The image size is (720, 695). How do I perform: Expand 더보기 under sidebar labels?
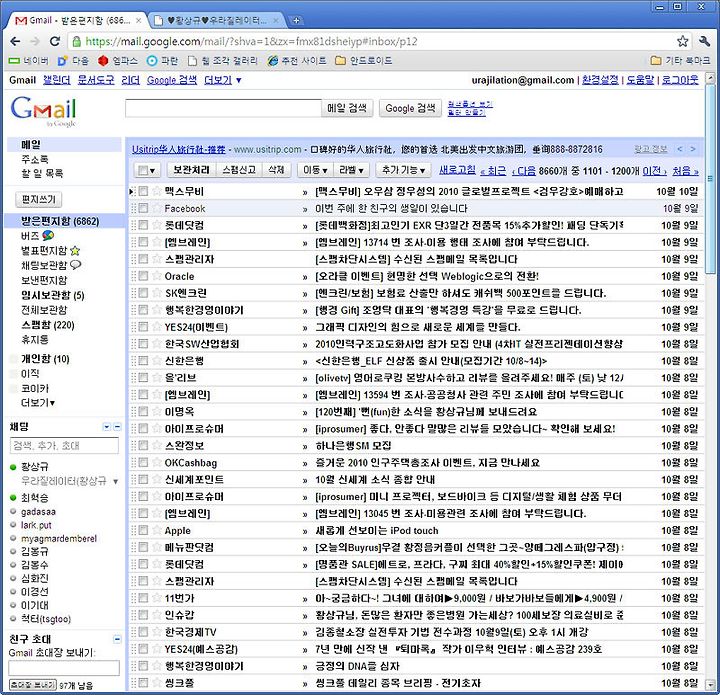click(x=38, y=403)
